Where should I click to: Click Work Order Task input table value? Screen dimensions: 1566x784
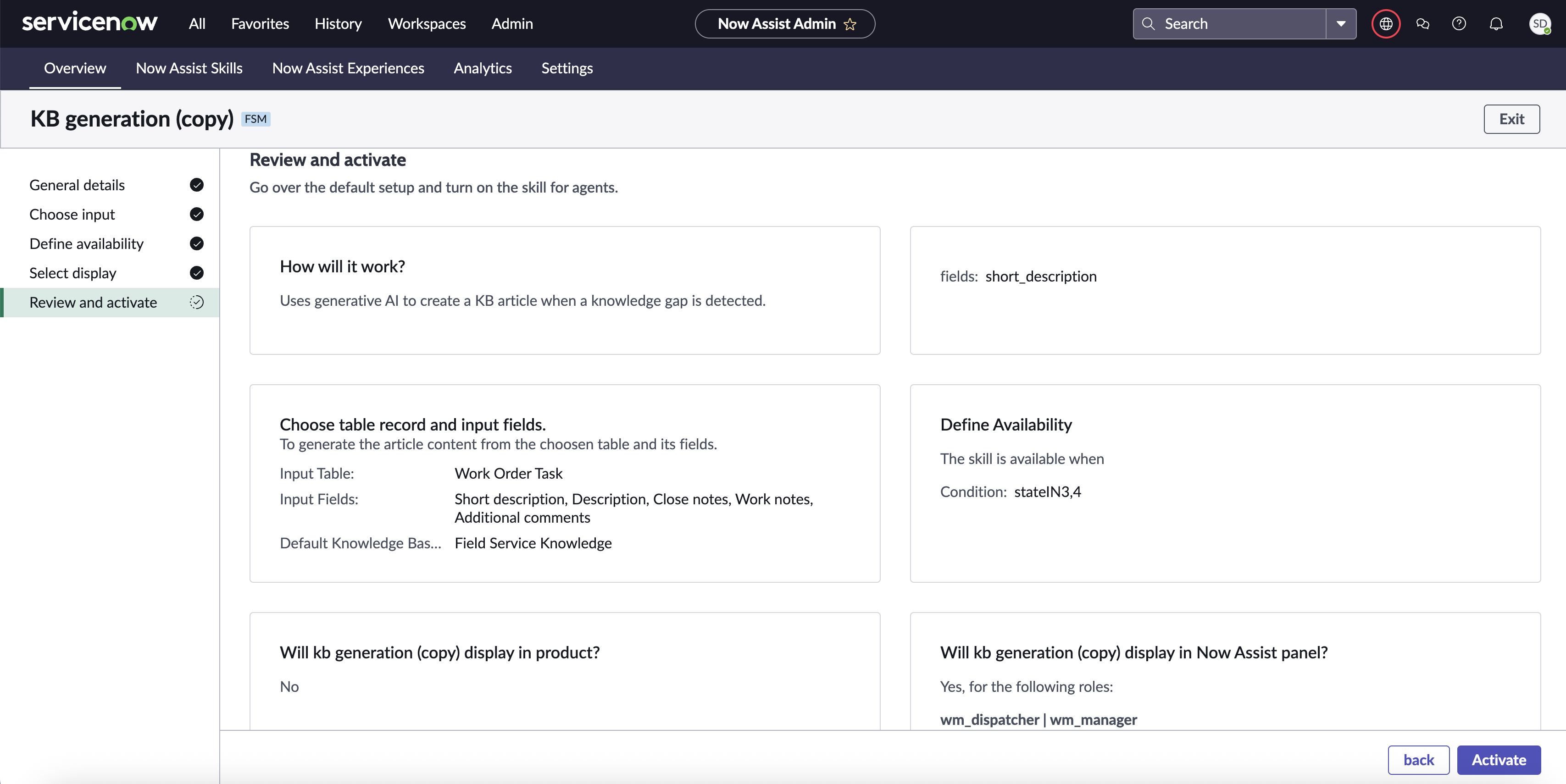tap(508, 473)
